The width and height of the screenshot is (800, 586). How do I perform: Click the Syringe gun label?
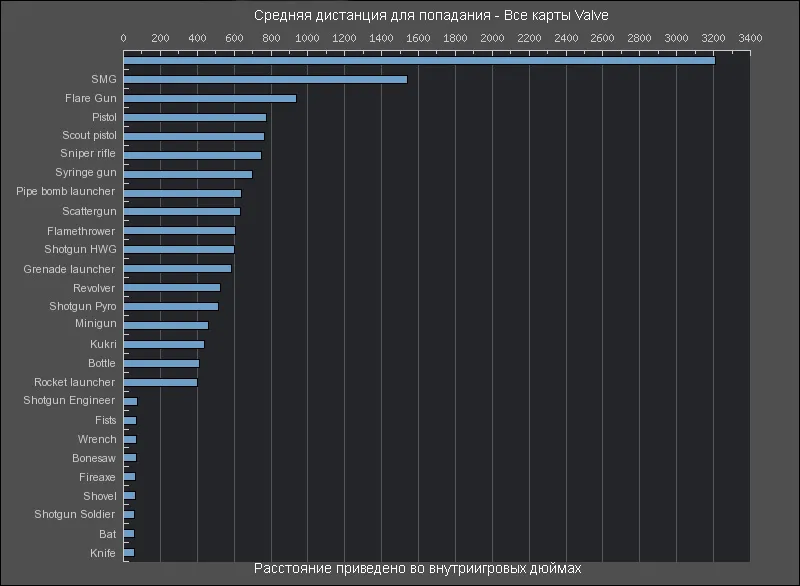click(x=85, y=173)
